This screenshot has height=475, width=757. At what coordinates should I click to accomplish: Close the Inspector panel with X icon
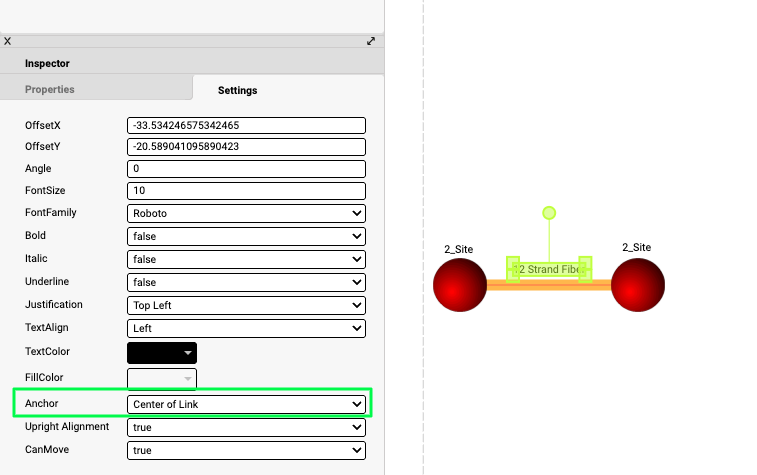pos(8,41)
